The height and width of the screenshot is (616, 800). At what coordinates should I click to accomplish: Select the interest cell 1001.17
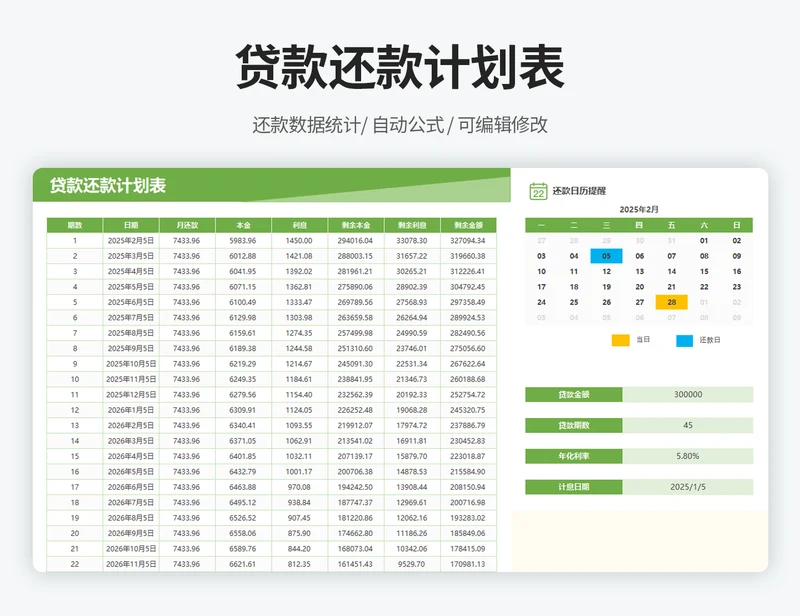[x=299, y=472]
